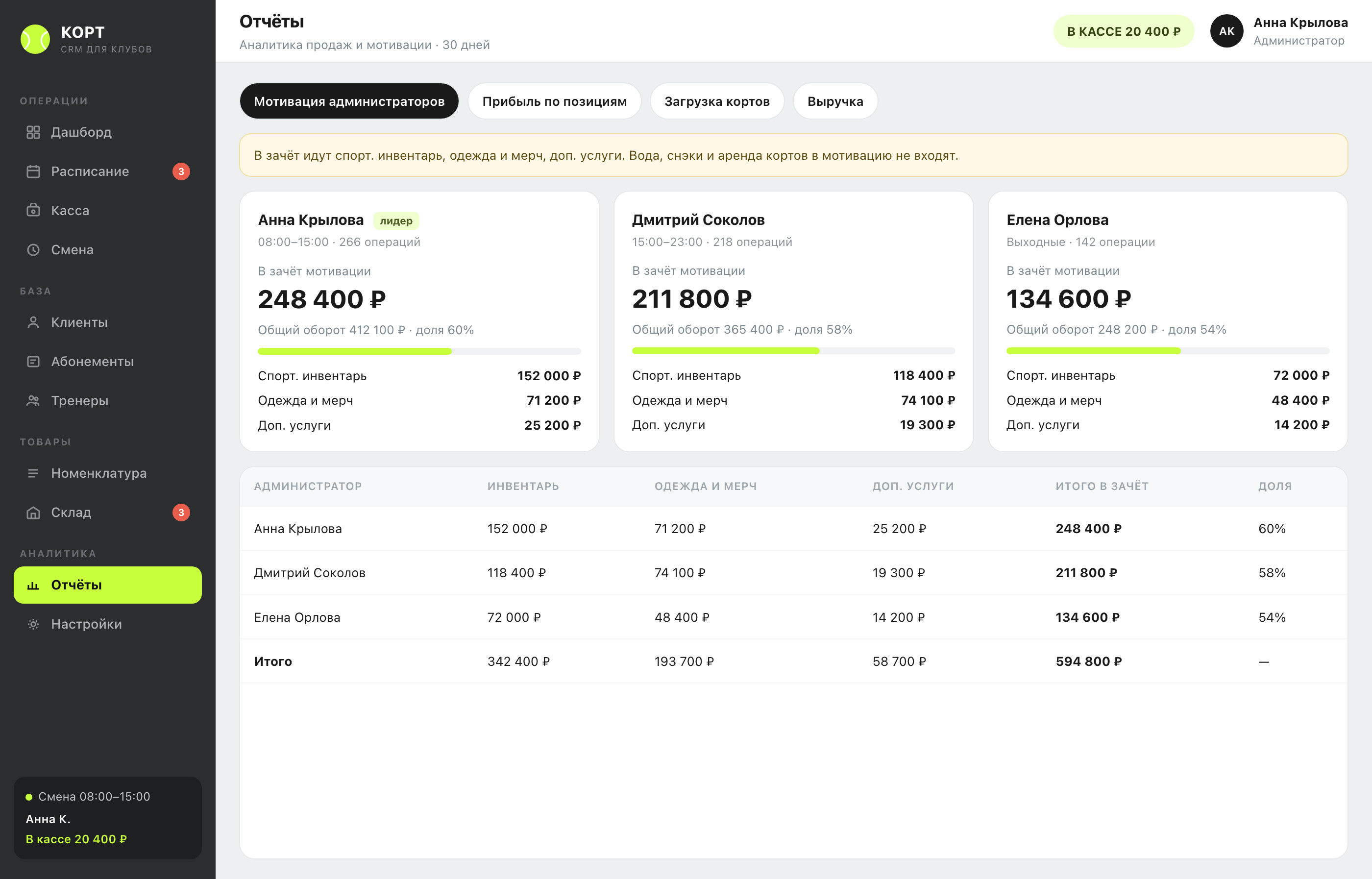This screenshot has width=1372, height=879.
Task: Click Дмитрий Соколов's share progress bar
Action: click(x=793, y=351)
